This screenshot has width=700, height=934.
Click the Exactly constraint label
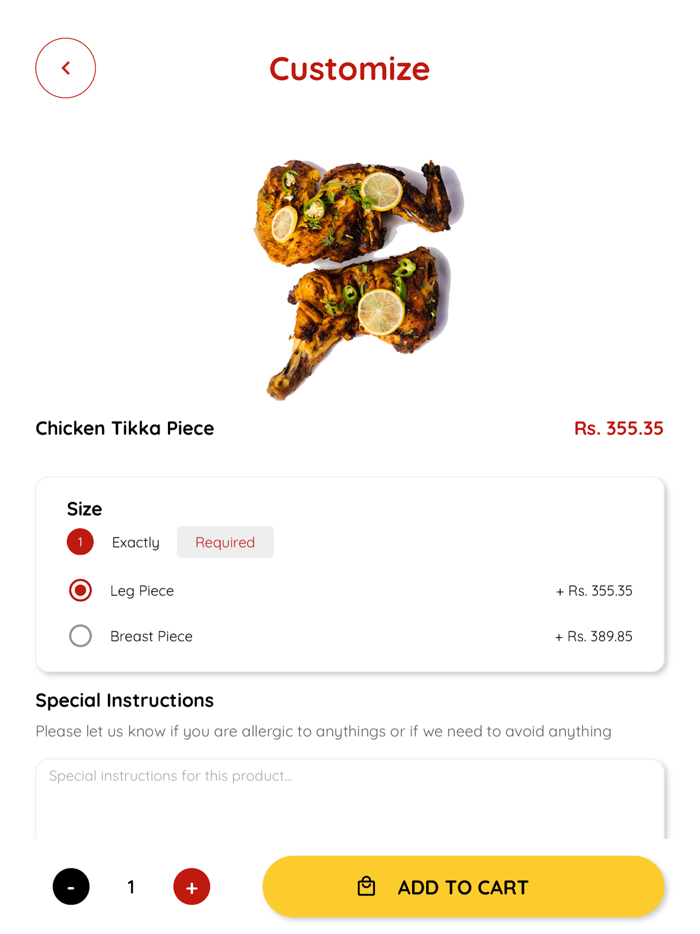click(135, 542)
